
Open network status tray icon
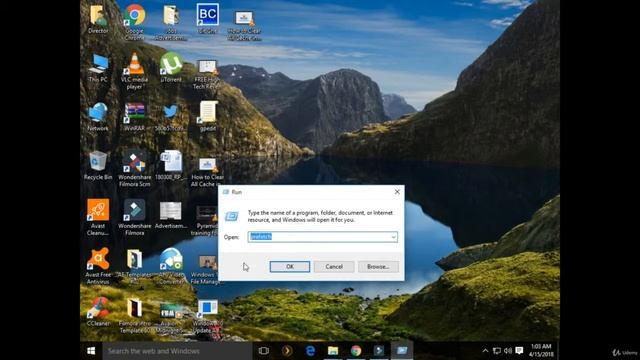pyautogui.click(x=497, y=351)
